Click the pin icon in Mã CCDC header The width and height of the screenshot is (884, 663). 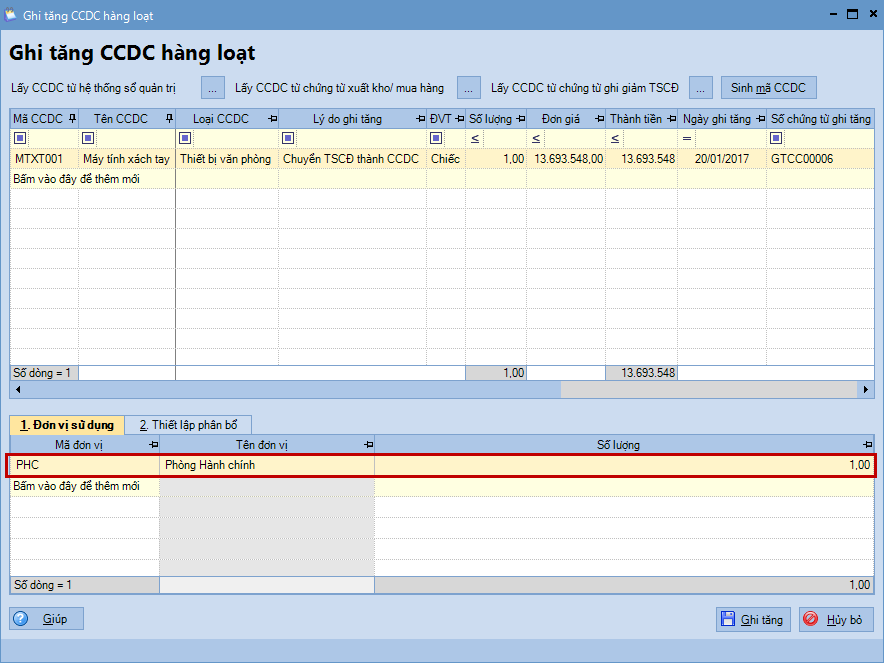coord(71,119)
